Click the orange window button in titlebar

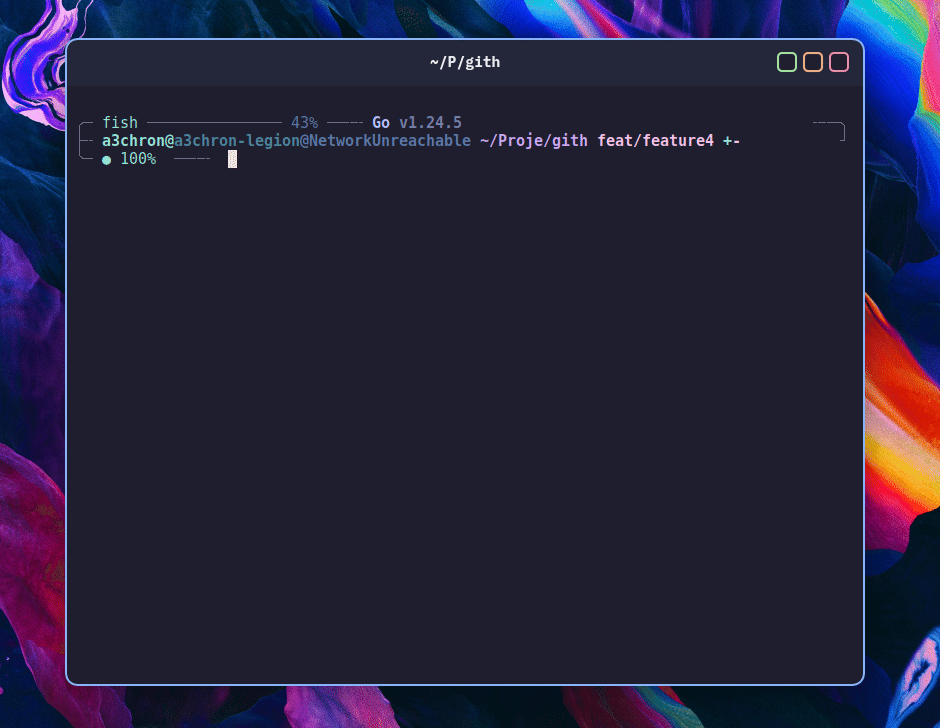813,63
